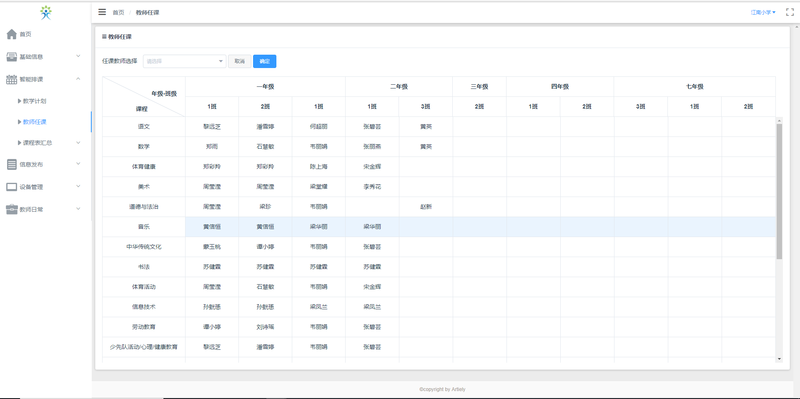Screen dimensions: 800x399
Task: Click the fullscreen icon at top right
Action: [x=790, y=12]
